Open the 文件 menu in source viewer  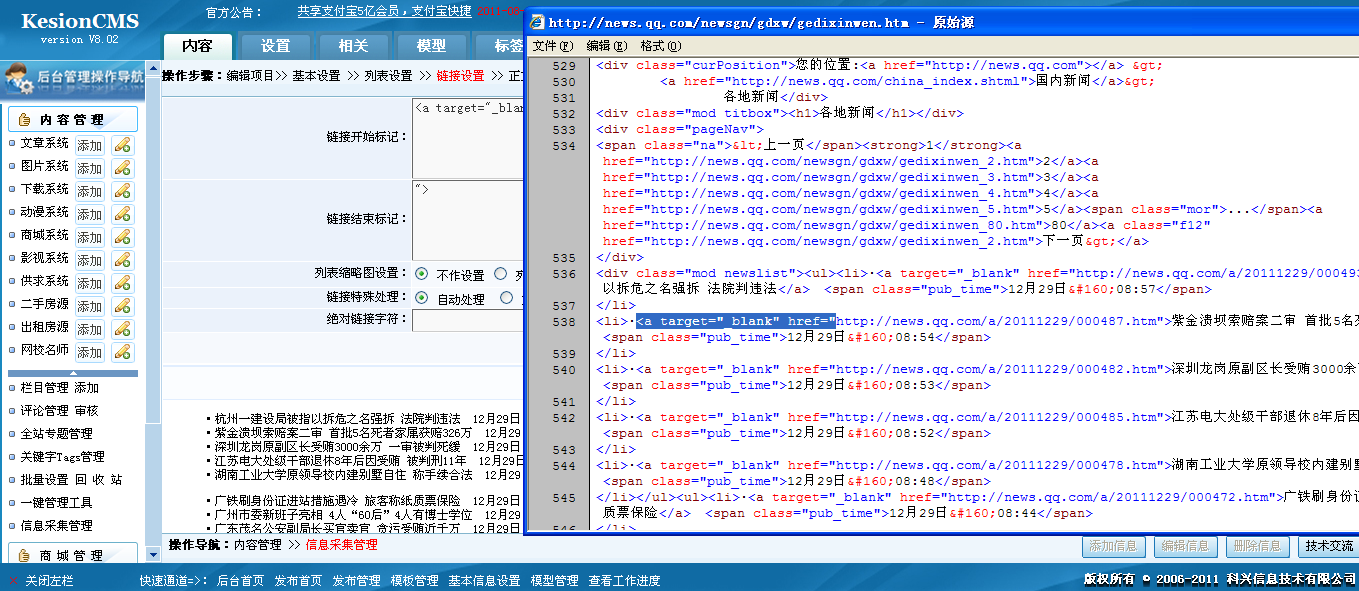pos(553,46)
